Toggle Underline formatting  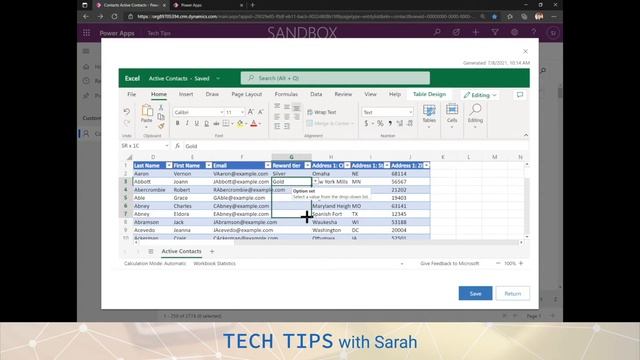tap(197, 123)
